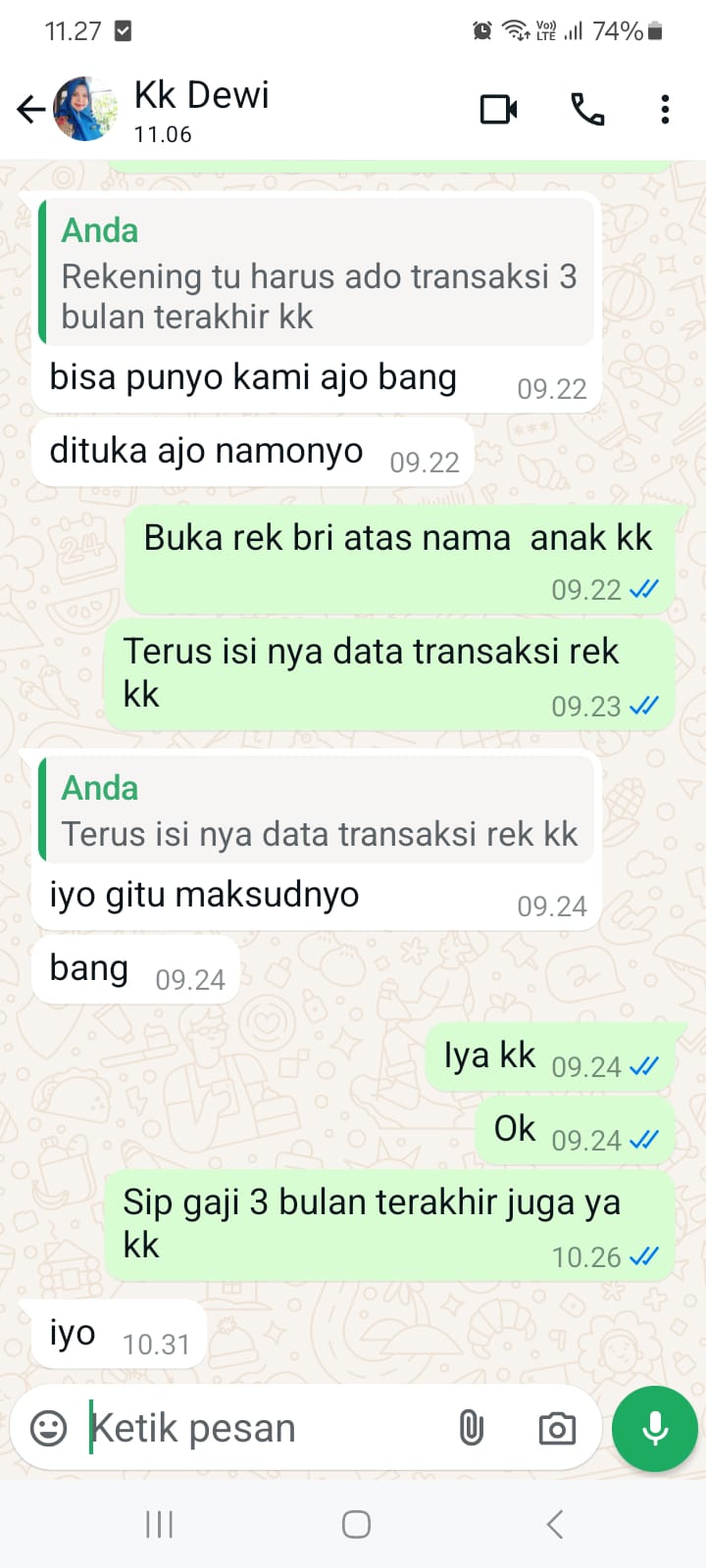706x1568 pixels.
Task: Open Kk Dewi's profile picture
Action: 85,109
